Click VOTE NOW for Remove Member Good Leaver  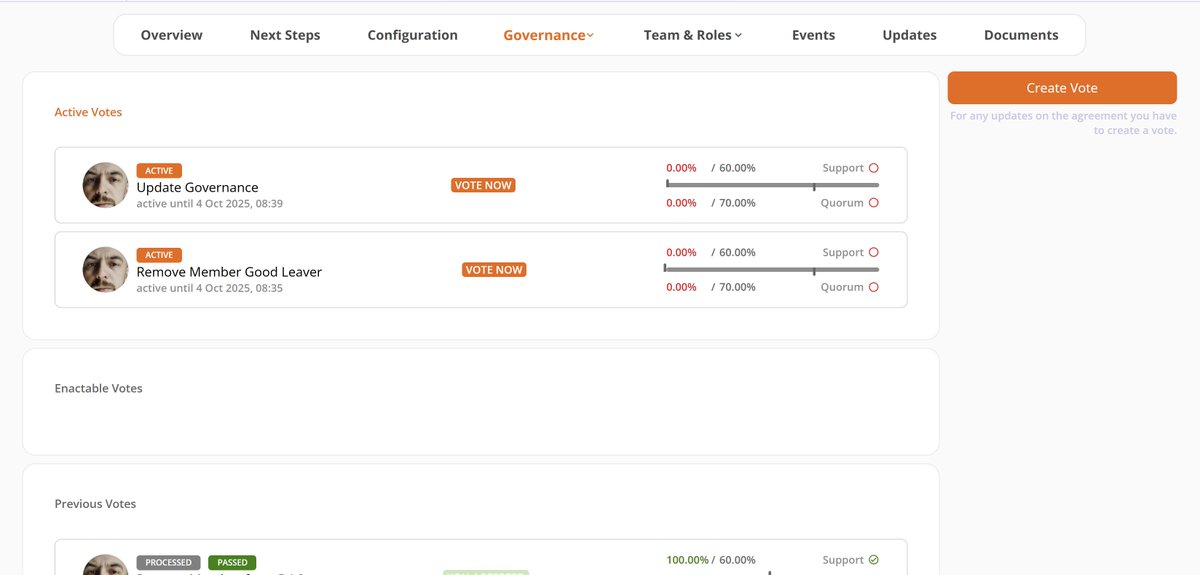[494, 270]
